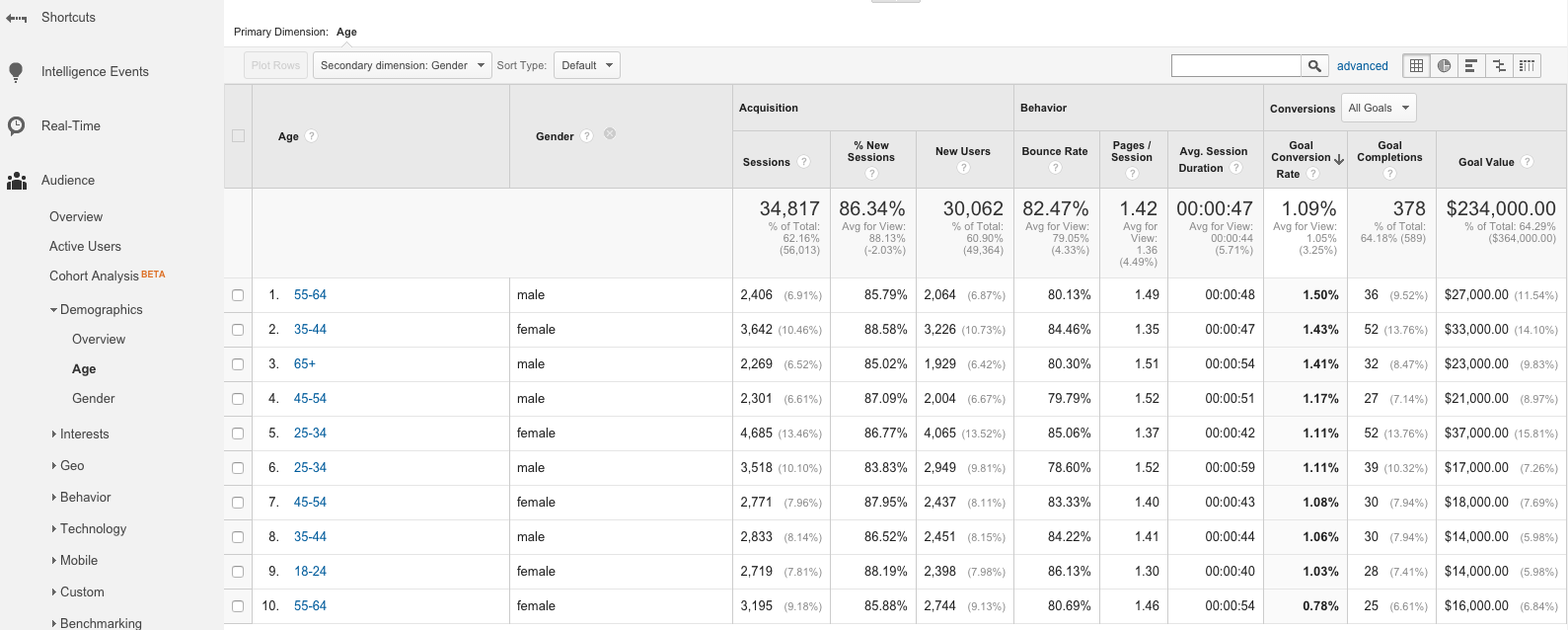Select the pivot table view icon
This screenshot has height=630, width=1568.
1527,66
